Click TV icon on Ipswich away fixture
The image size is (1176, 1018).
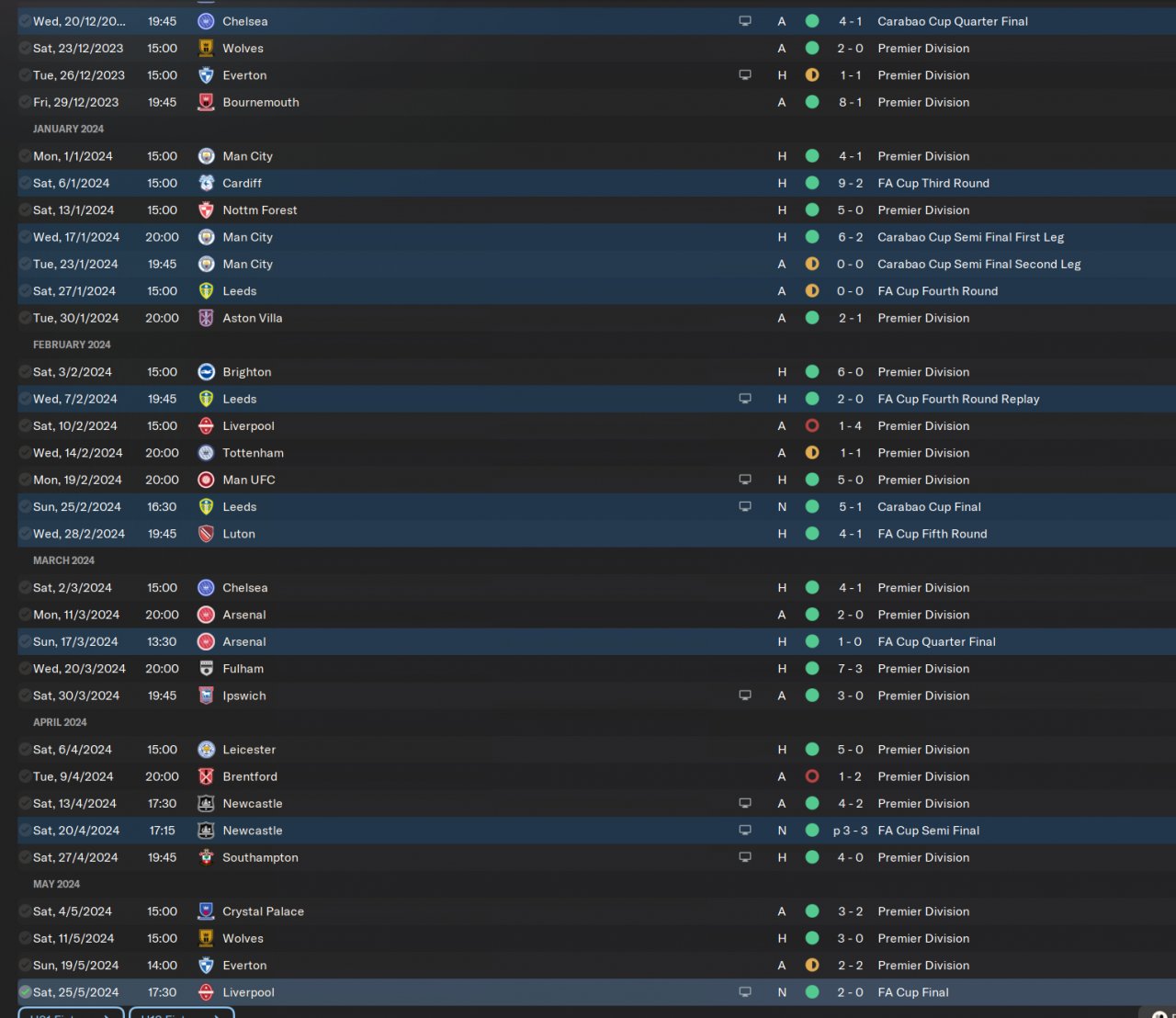coord(745,696)
